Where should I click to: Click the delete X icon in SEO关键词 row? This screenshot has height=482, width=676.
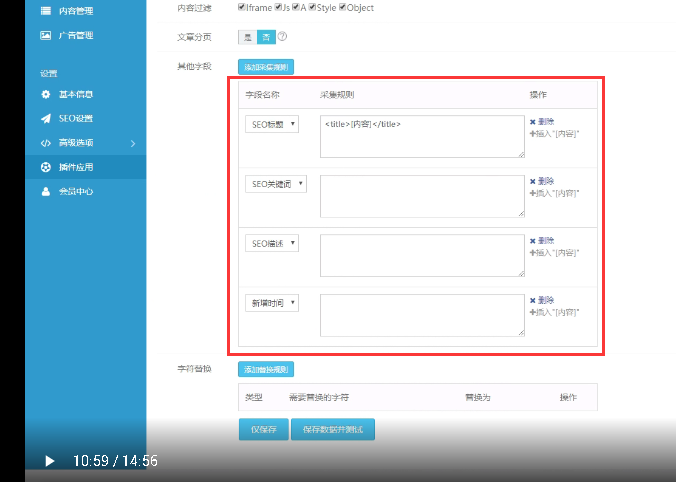[532, 182]
